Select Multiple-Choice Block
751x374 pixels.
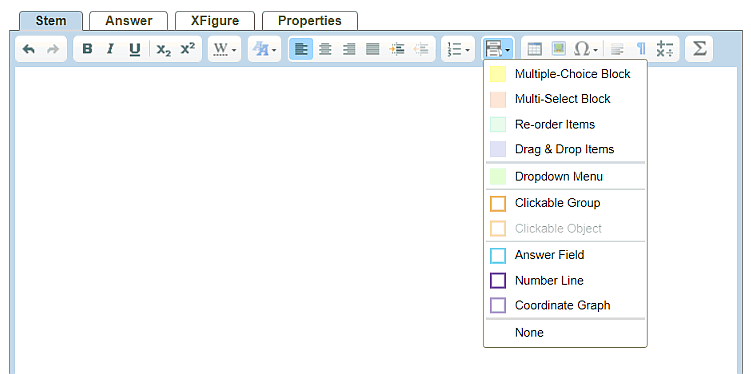pos(565,74)
